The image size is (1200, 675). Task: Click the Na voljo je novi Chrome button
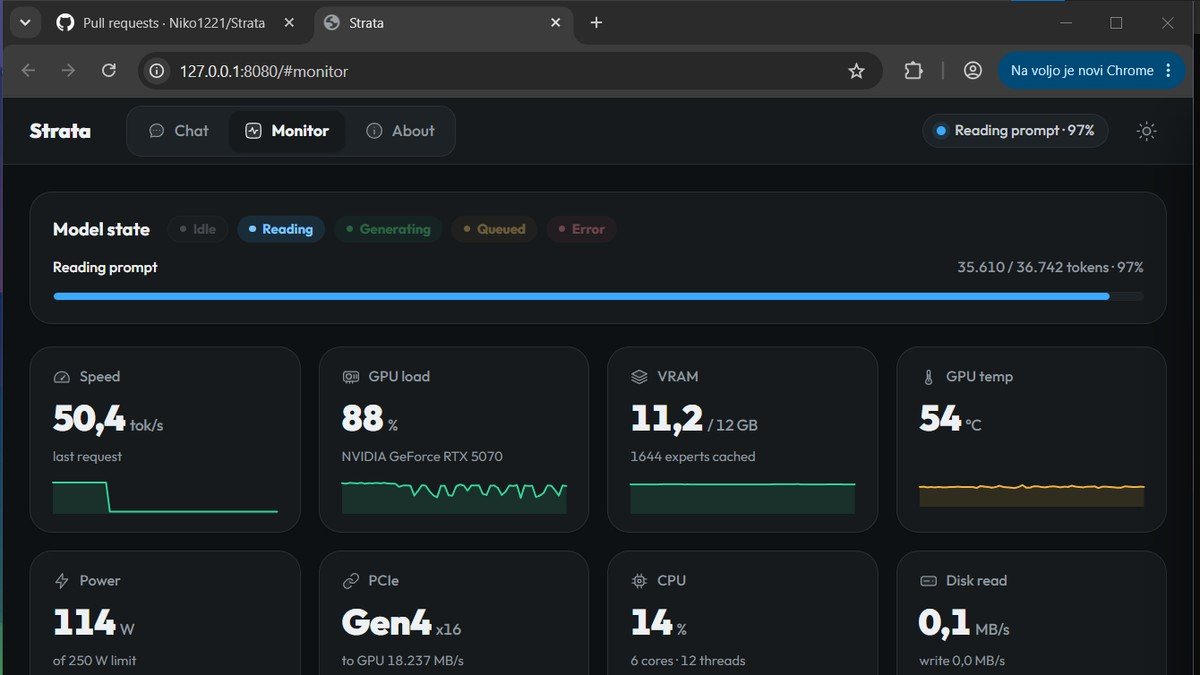1090,71
